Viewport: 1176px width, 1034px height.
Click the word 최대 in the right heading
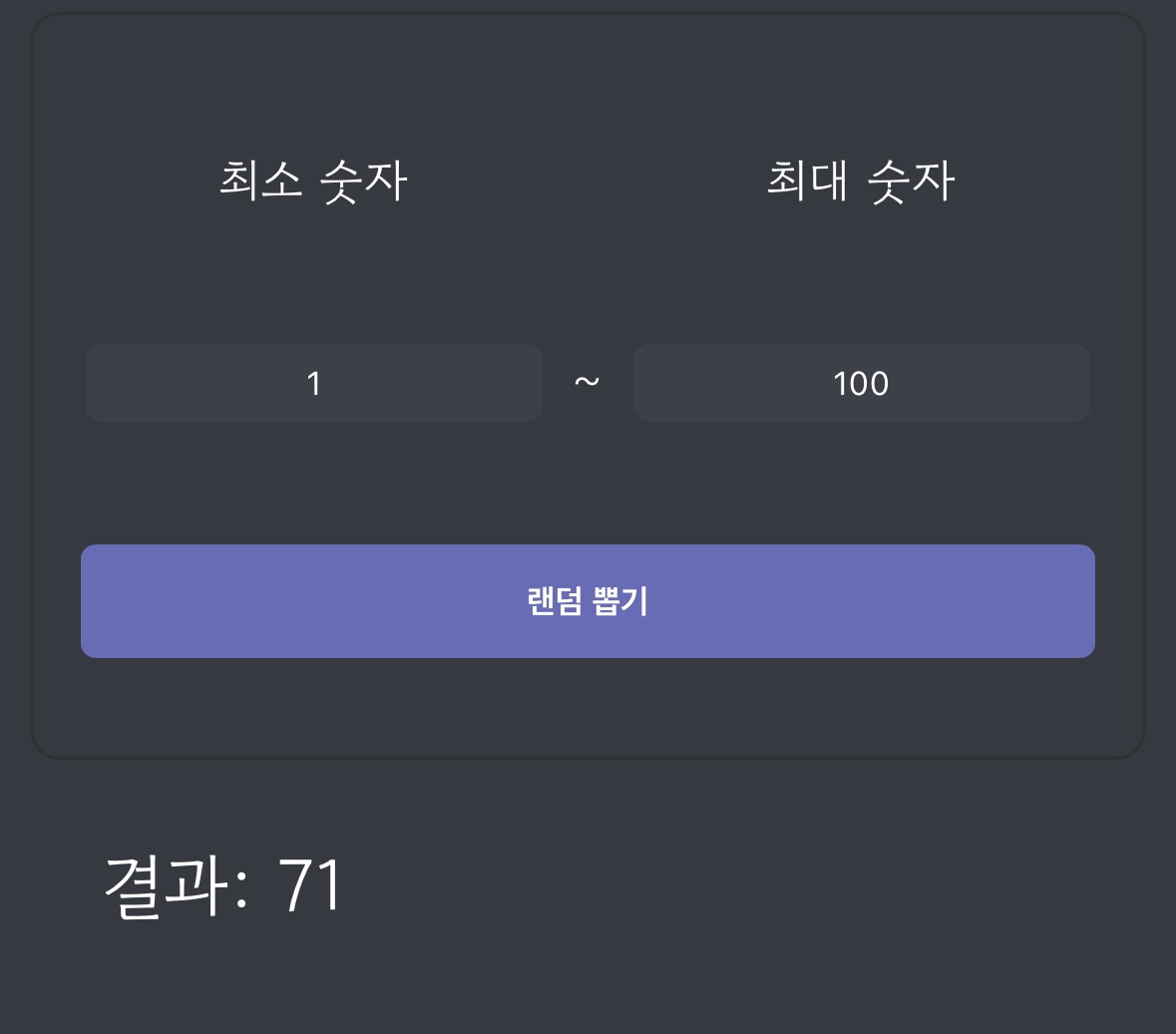(807, 179)
